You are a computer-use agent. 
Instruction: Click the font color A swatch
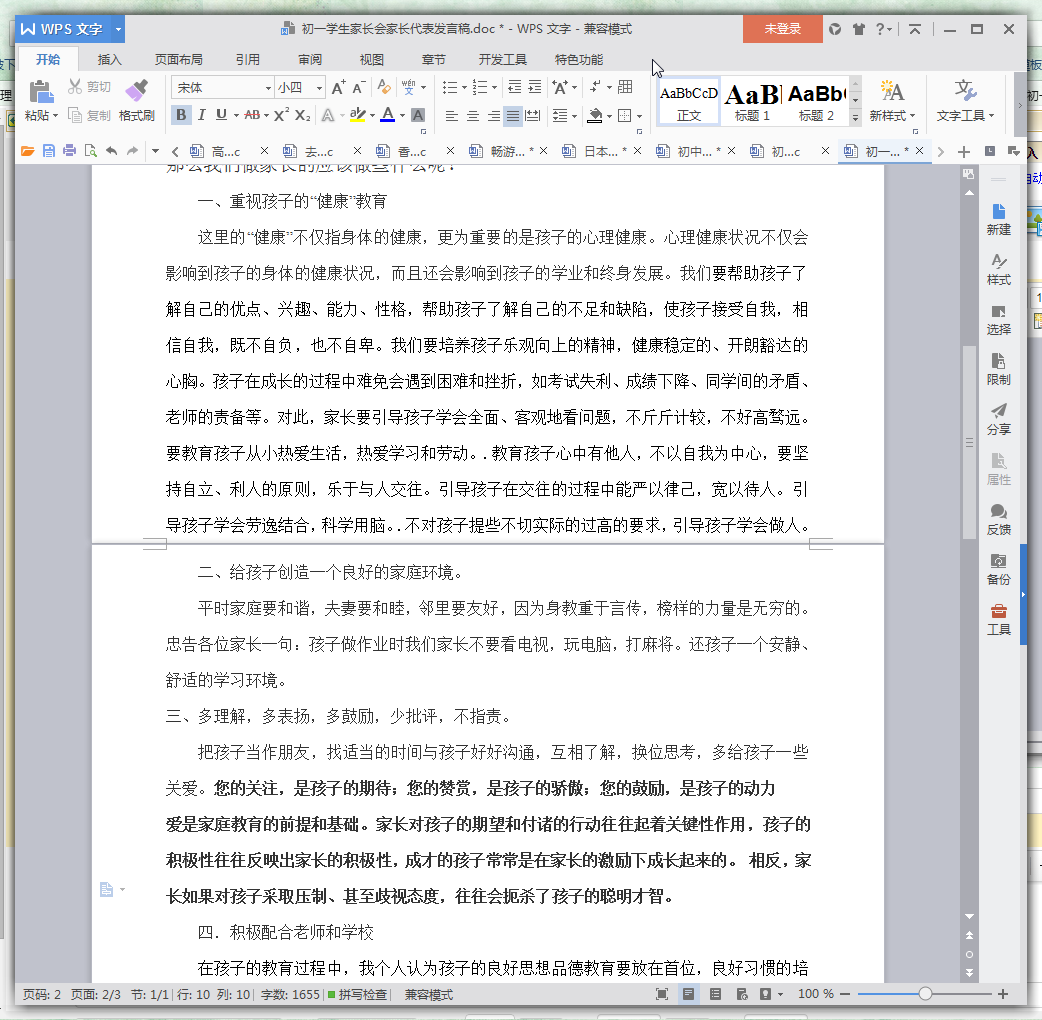(388, 115)
